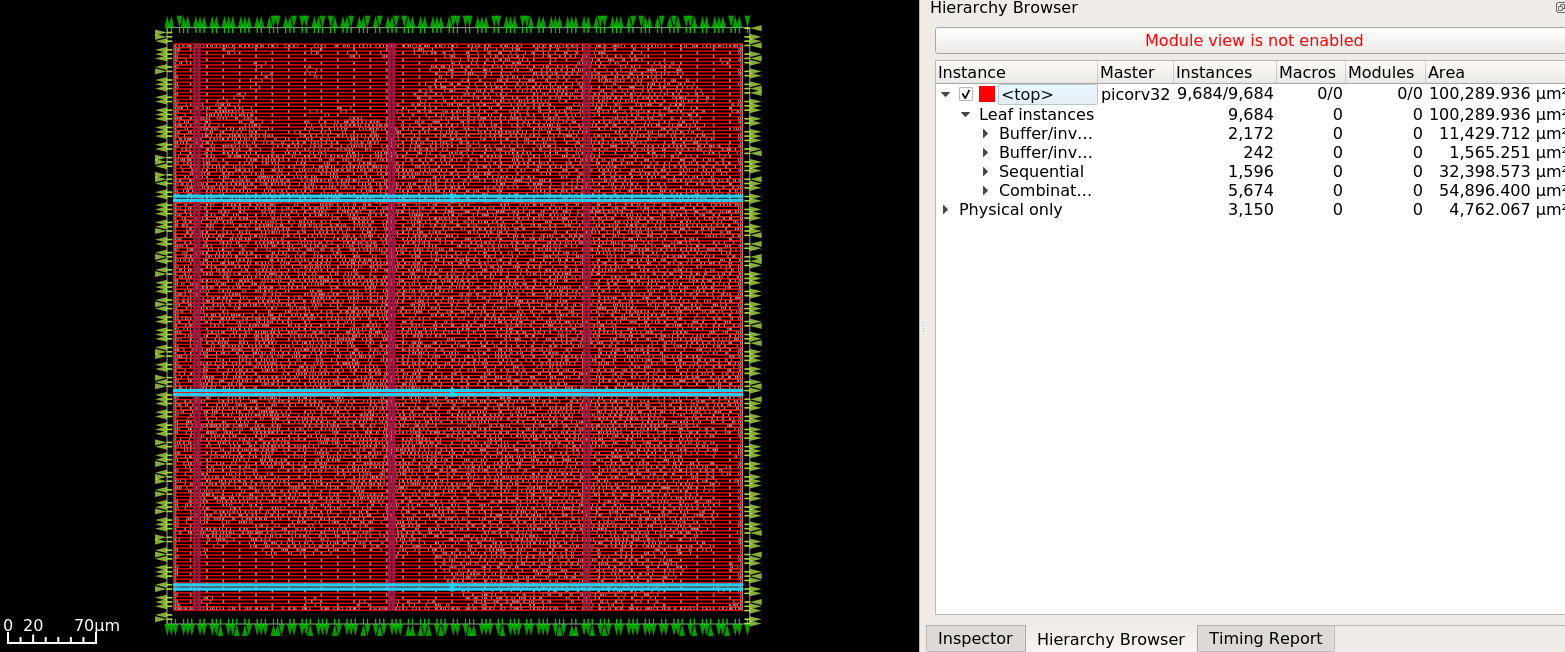Expand the first Buffer/inv category
The width and height of the screenshot is (1565, 652).
pos(986,133)
